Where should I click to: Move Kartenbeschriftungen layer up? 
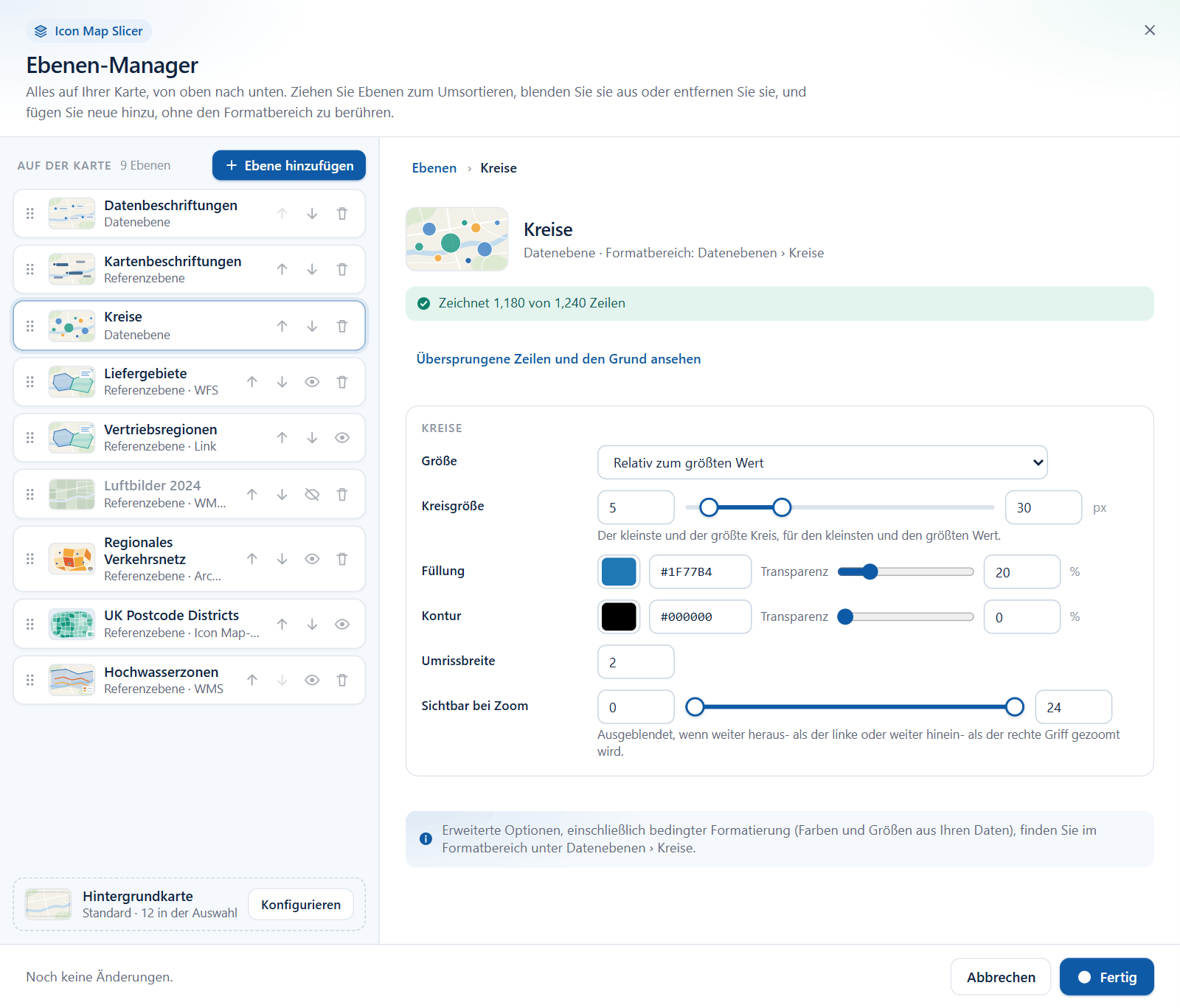pos(282,270)
